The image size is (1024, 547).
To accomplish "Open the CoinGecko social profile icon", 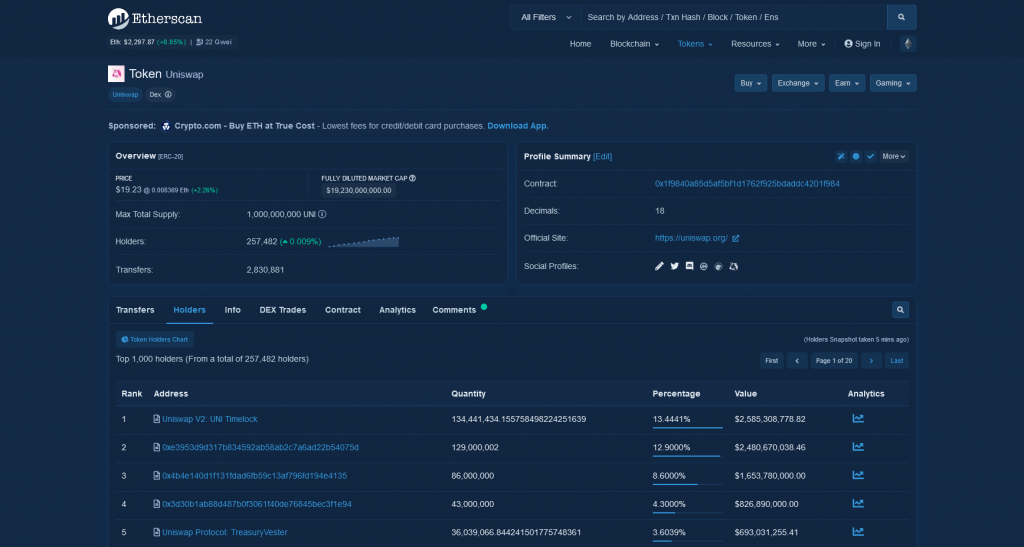I will [x=718, y=266].
